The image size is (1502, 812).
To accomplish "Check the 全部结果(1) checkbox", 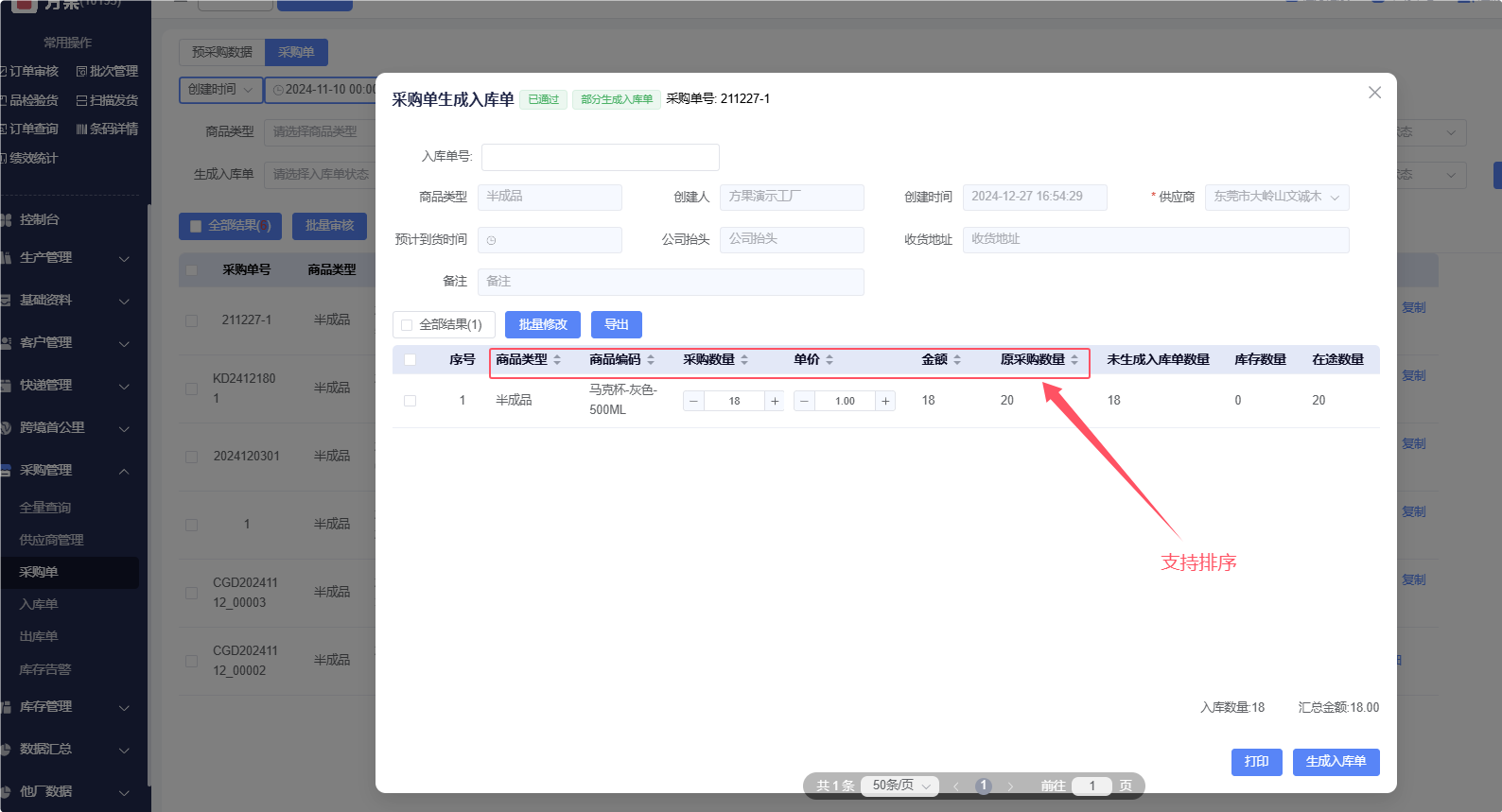I will tap(408, 325).
